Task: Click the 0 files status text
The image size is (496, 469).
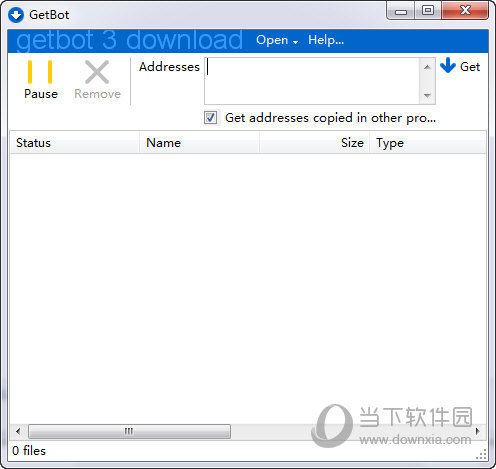Action: tap(29, 451)
